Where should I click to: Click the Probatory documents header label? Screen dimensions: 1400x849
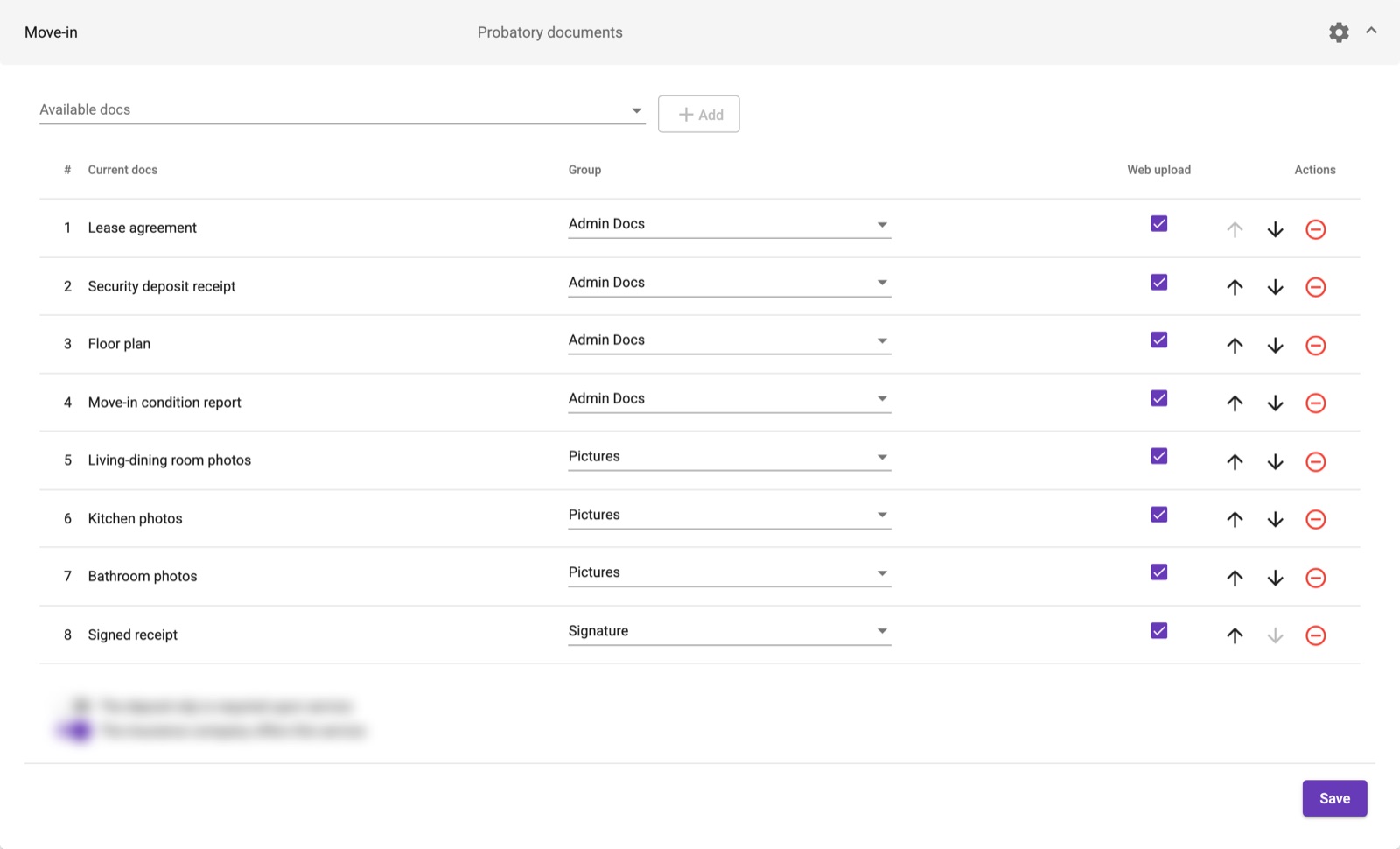coord(550,32)
